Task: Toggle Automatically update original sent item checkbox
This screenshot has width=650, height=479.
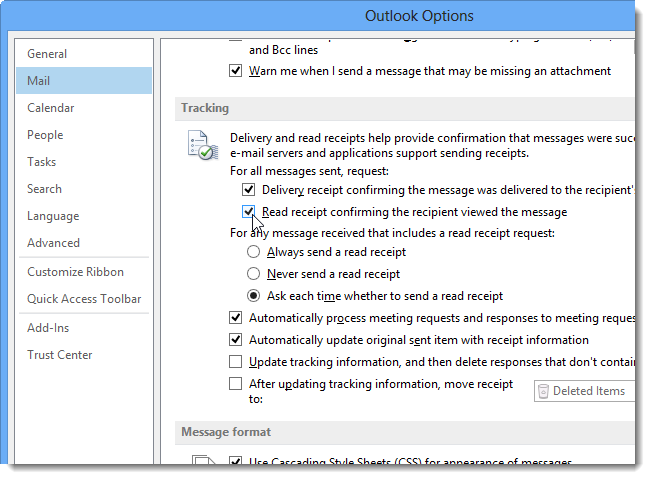Action: coord(235,340)
